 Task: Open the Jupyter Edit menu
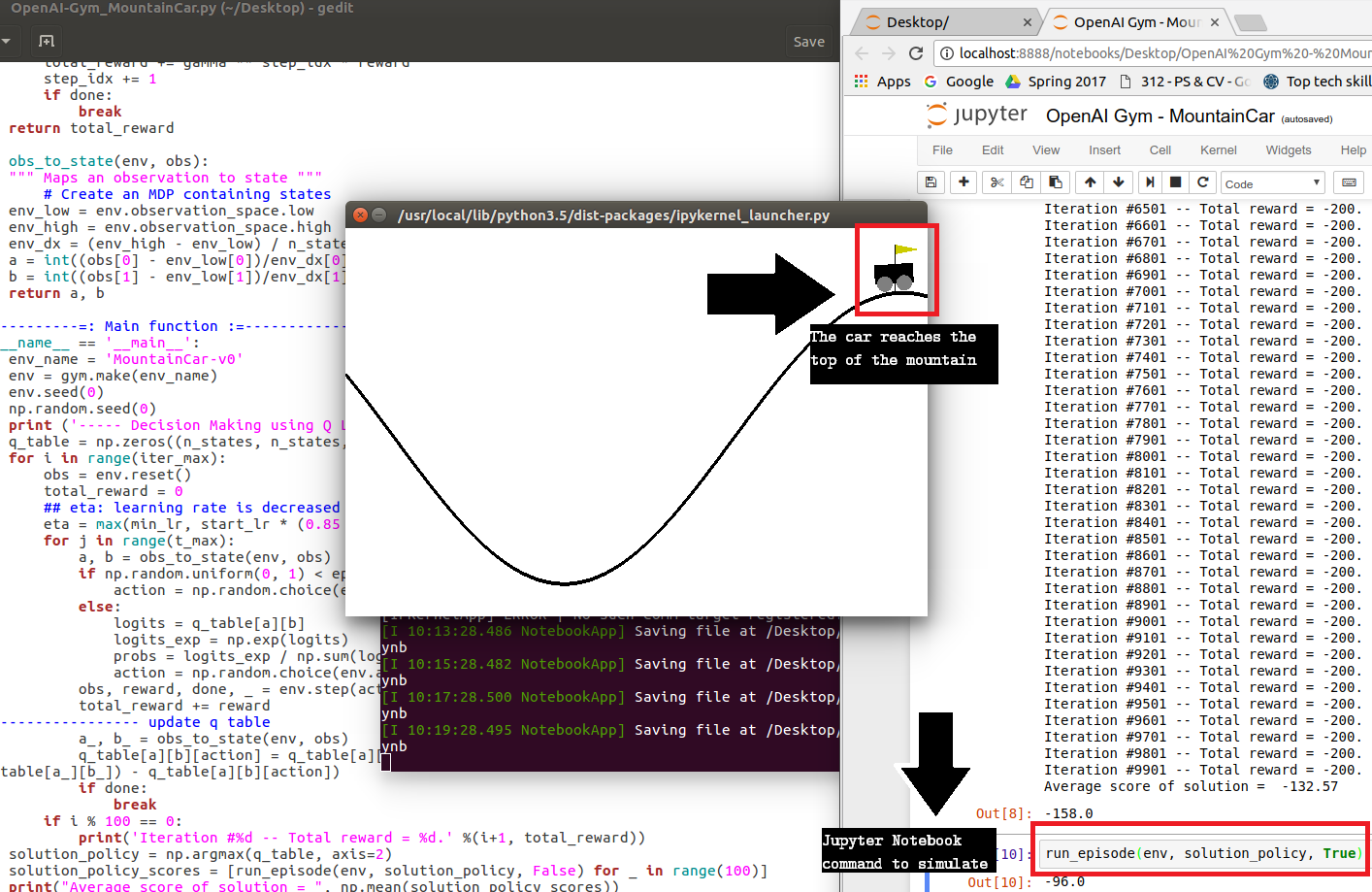pos(993,150)
